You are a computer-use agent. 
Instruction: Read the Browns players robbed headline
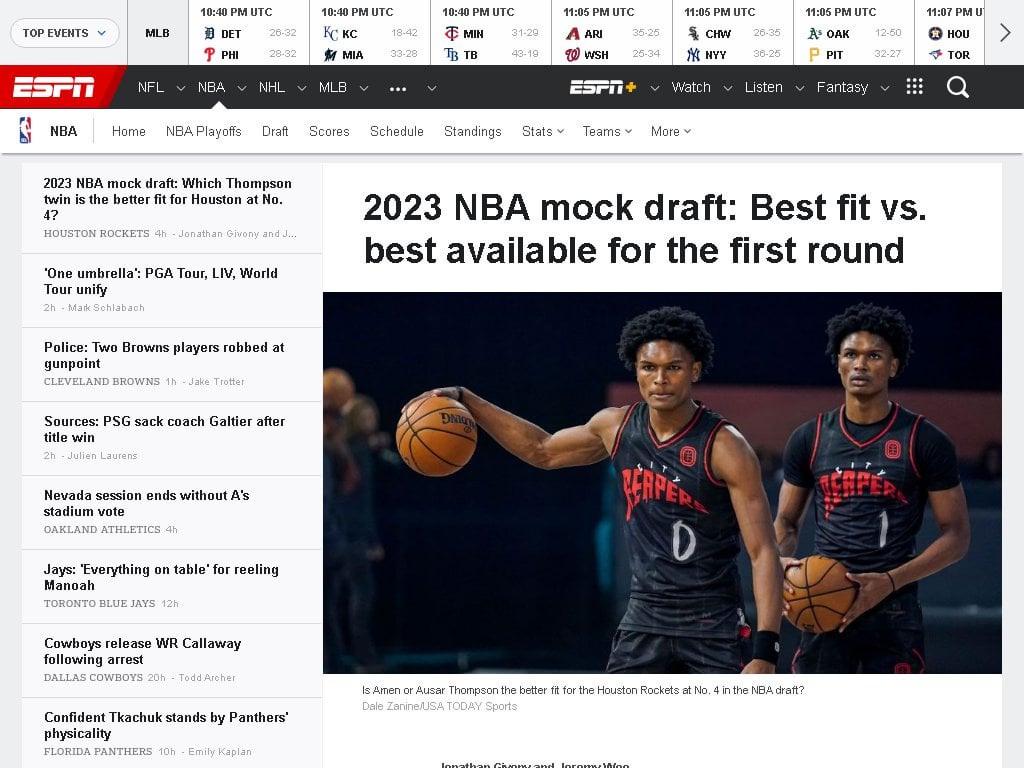point(164,355)
